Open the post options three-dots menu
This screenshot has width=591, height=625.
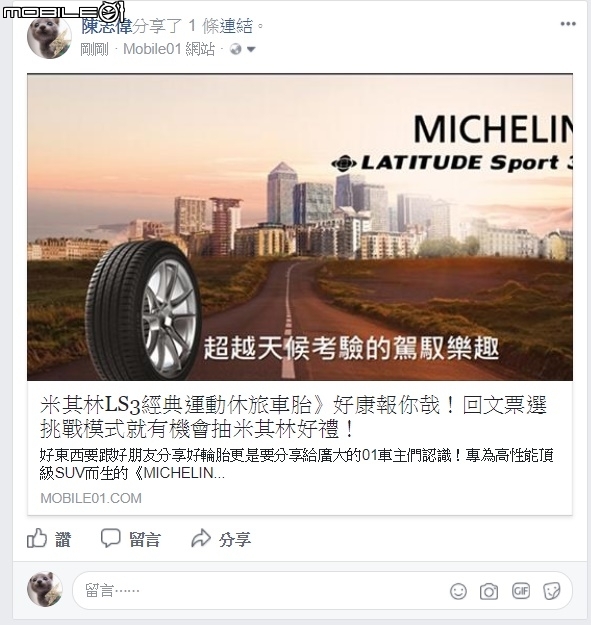568,24
